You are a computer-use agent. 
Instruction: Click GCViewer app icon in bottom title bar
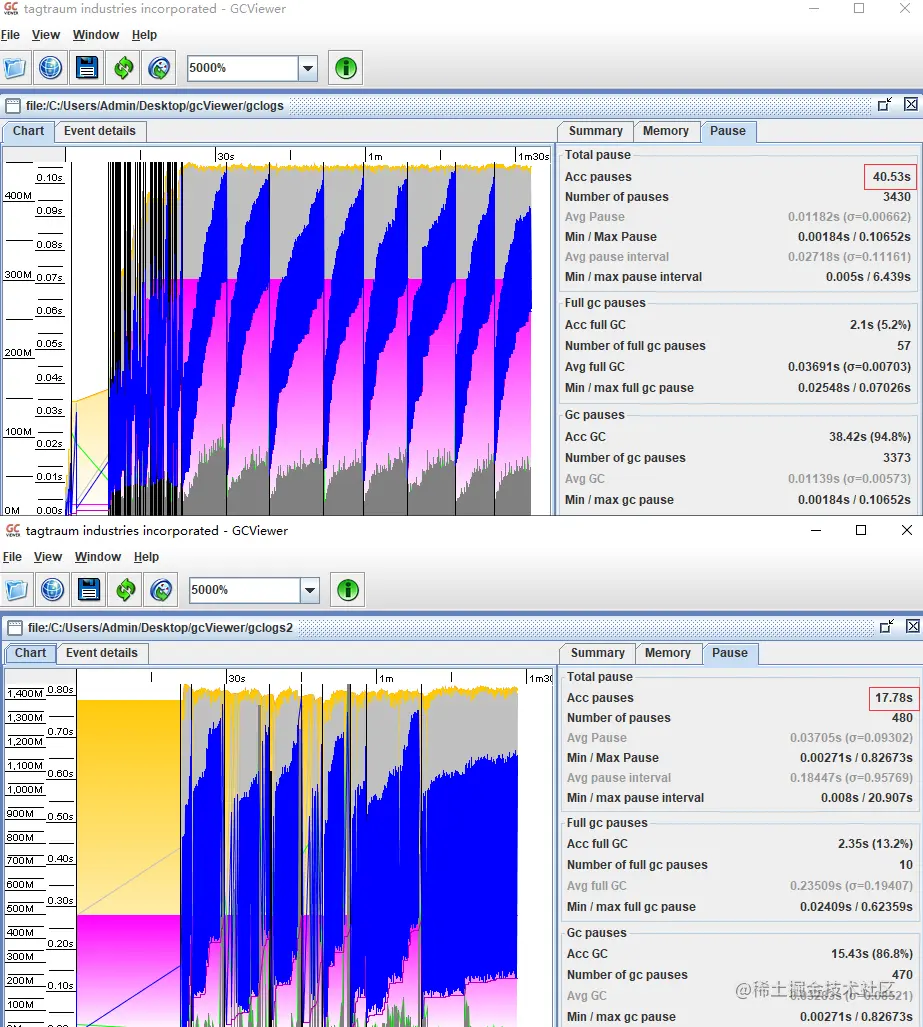coord(13,531)
